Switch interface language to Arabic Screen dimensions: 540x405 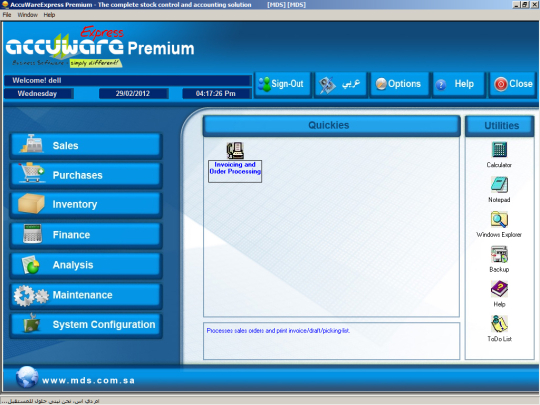tap(341, 84)
